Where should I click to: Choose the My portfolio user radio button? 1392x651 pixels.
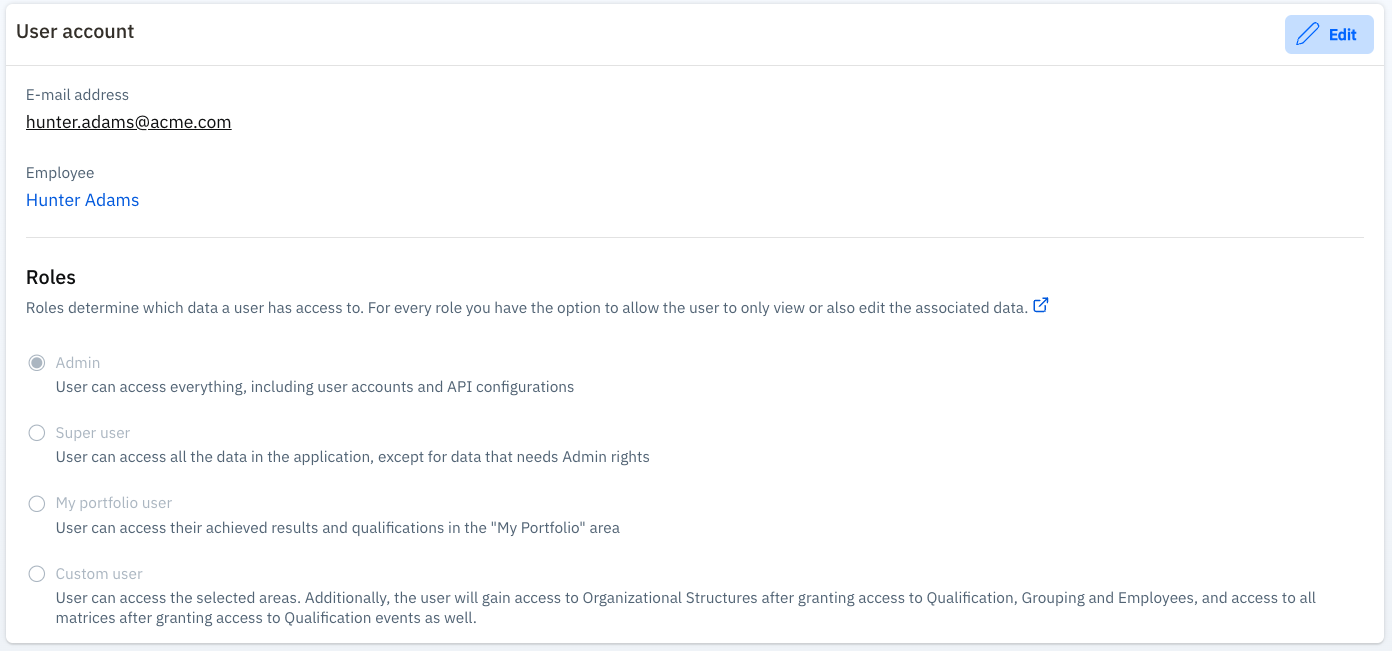[x=37, y=503]
